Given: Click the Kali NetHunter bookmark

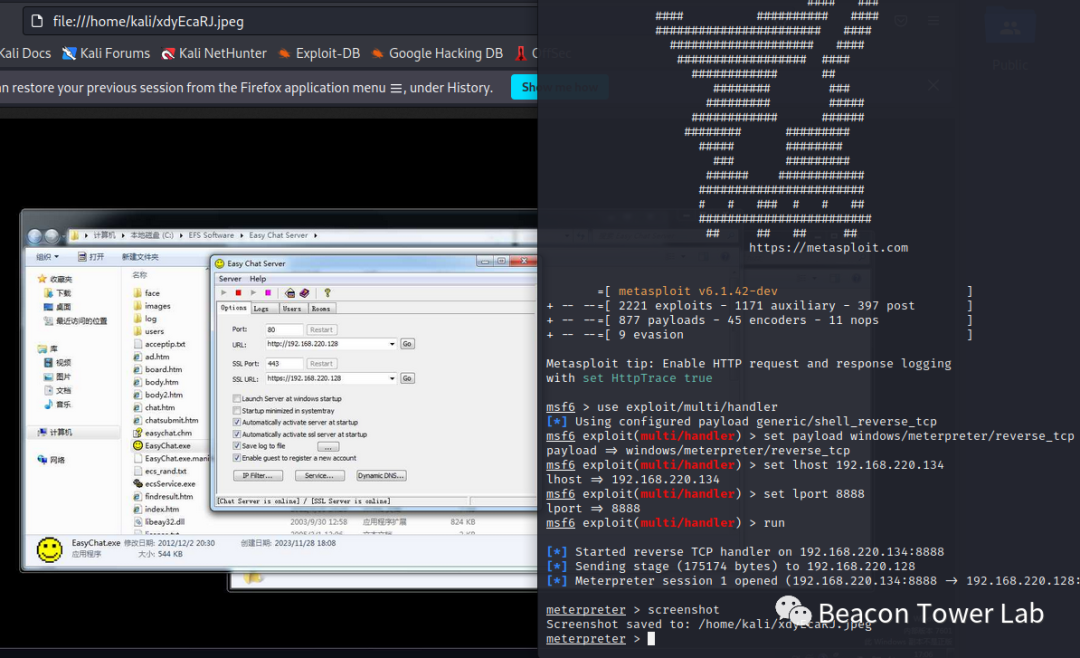Looking at the screenshot, I should tap(214, 53).
